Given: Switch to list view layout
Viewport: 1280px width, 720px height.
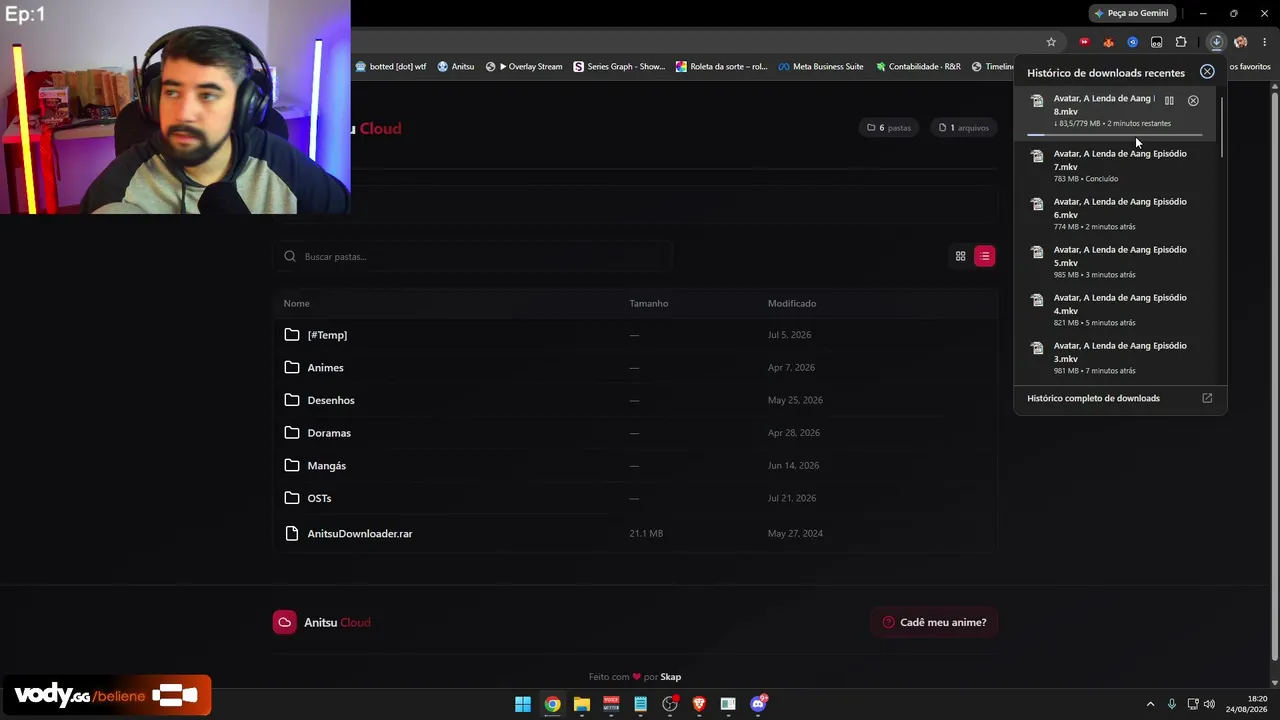Looking at the screenshot, I should 985,257.
